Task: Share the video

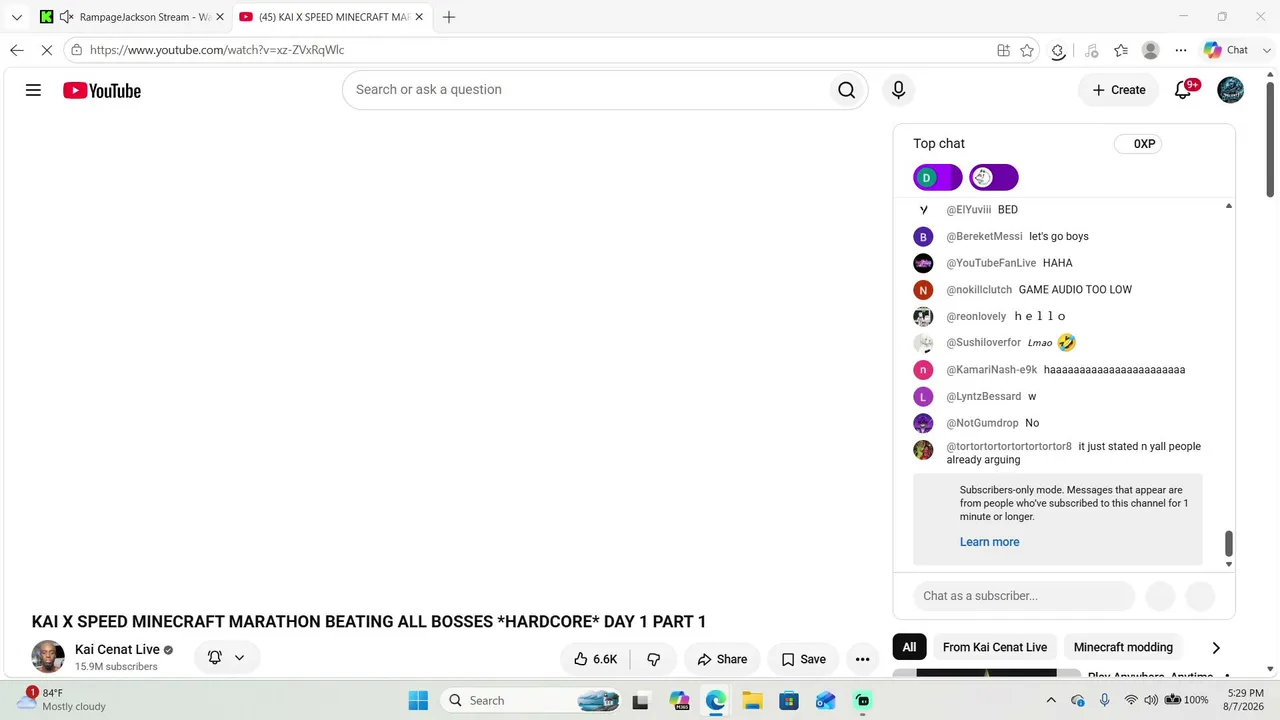Action: (x=722, y=659)
